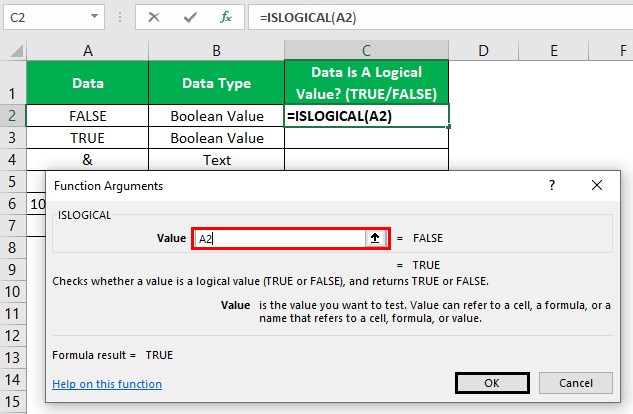The image size is (633, 414).
Task: Select row 2 header
Action: 13,116
